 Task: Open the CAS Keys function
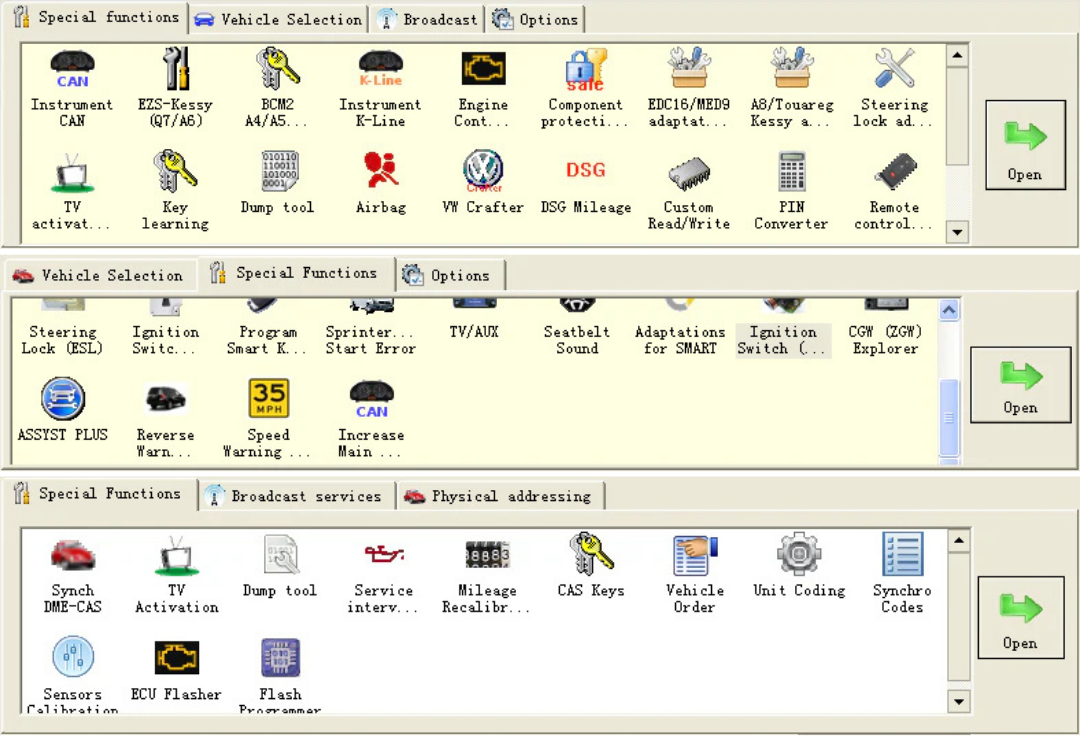[590, 555]
